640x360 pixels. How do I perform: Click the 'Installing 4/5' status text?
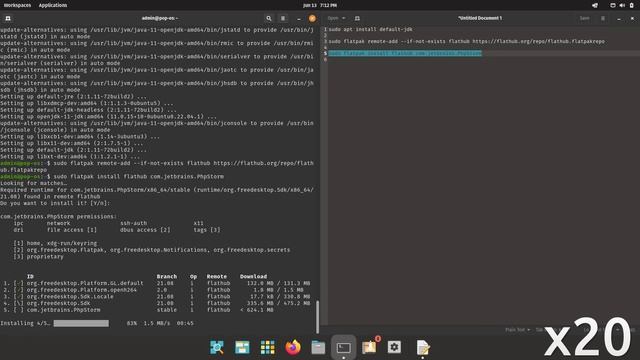coord(25,323)
